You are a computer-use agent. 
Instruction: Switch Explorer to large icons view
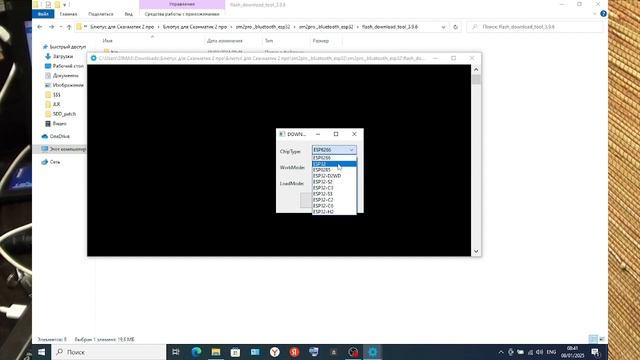coord(602,339)
